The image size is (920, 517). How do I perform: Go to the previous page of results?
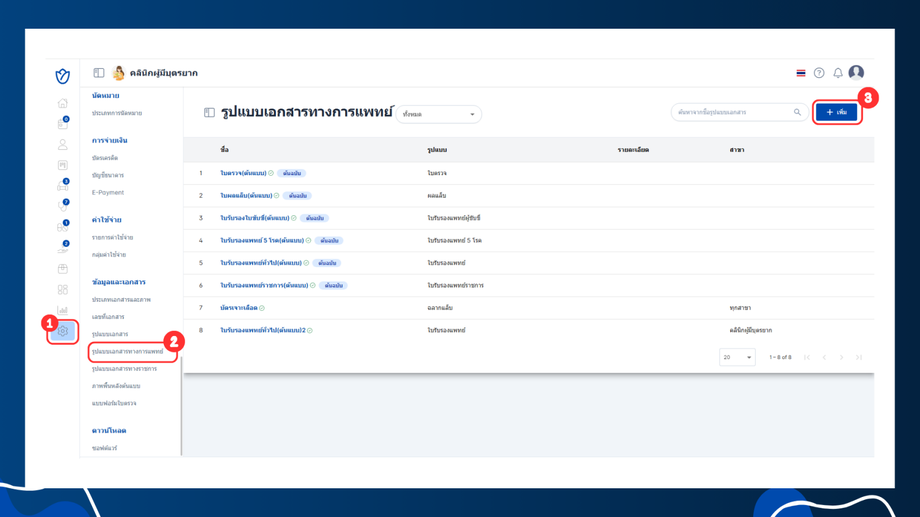[824, 357]
